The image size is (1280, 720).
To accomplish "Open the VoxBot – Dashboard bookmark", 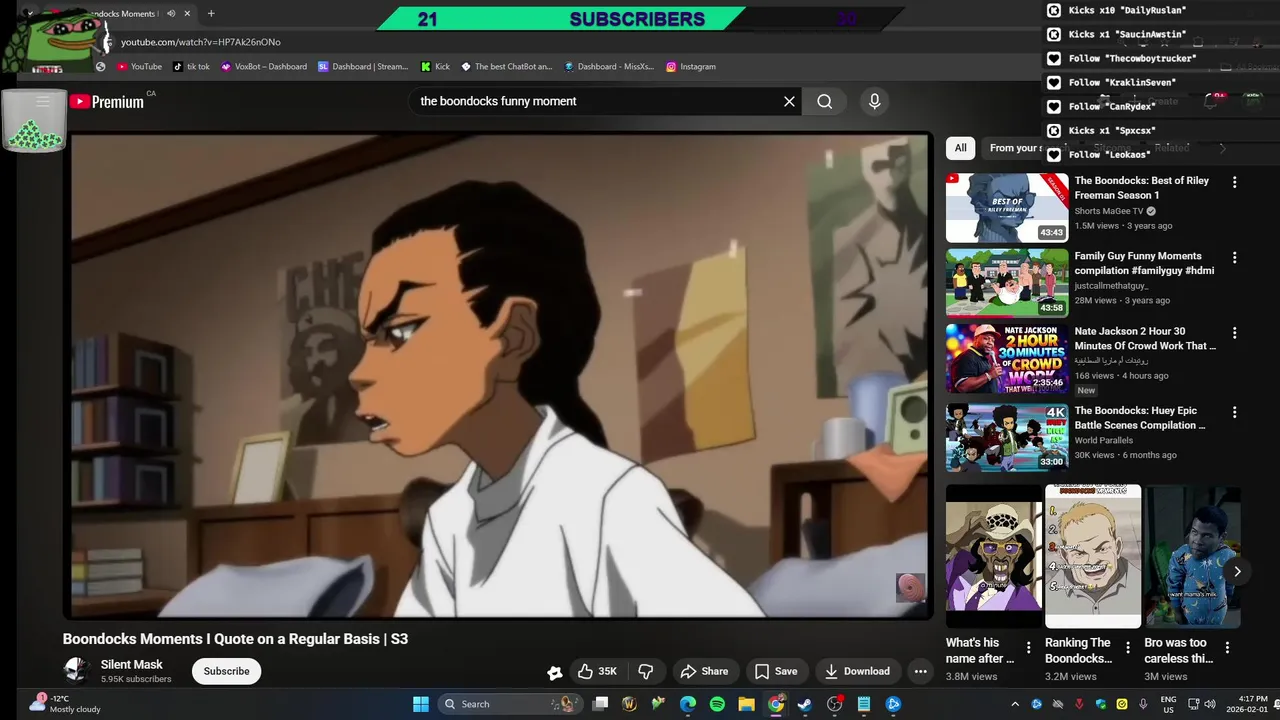I will tap(263, 67).
